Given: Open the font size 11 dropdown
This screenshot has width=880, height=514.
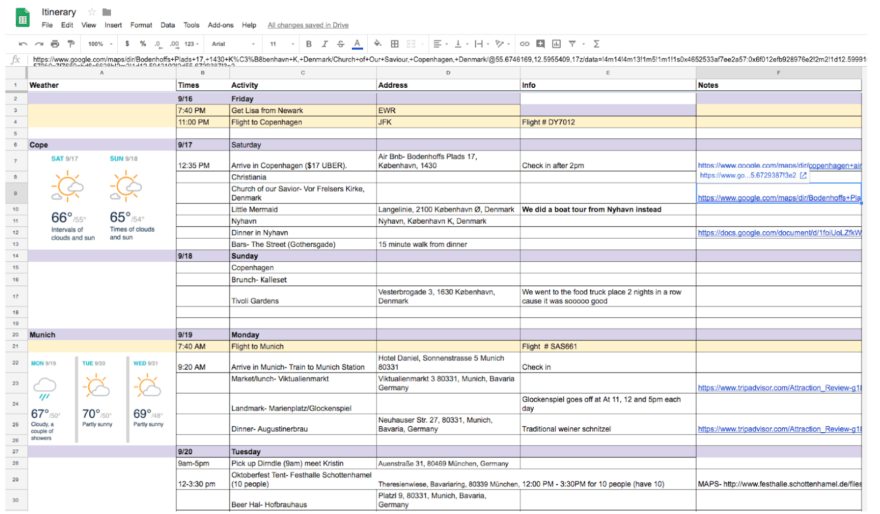Looking at the screenshot, I should [282, 44].
